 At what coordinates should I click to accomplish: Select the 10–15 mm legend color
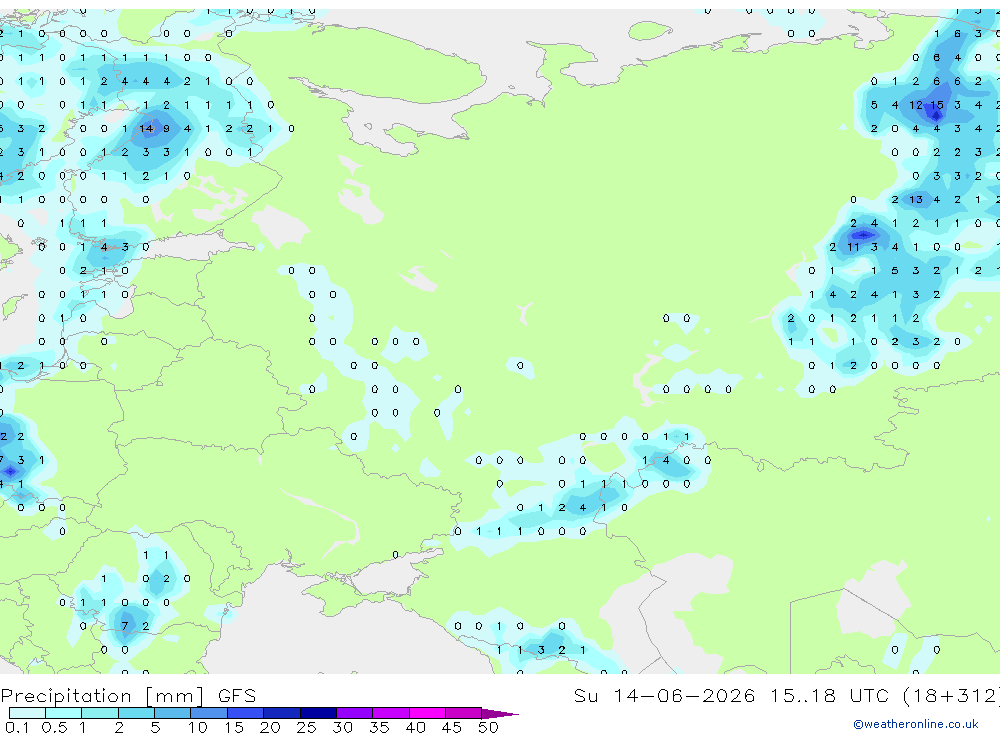click(x=209, y=713)
